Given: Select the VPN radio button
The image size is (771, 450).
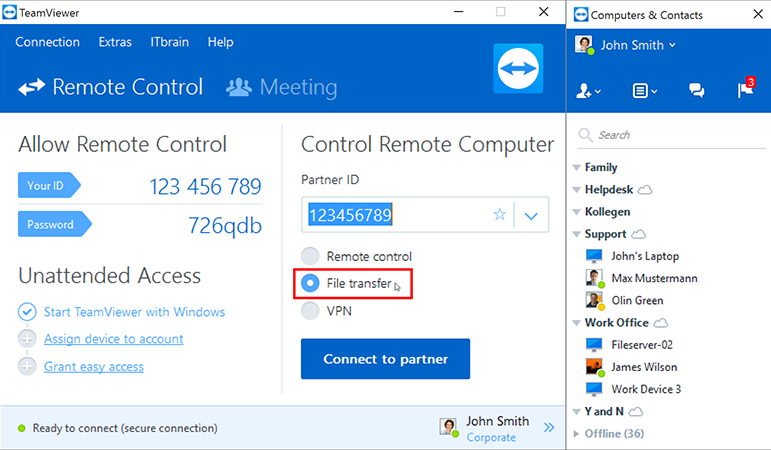Looking at the screenshot, I should pyautogui.click(x=310, y=311).
